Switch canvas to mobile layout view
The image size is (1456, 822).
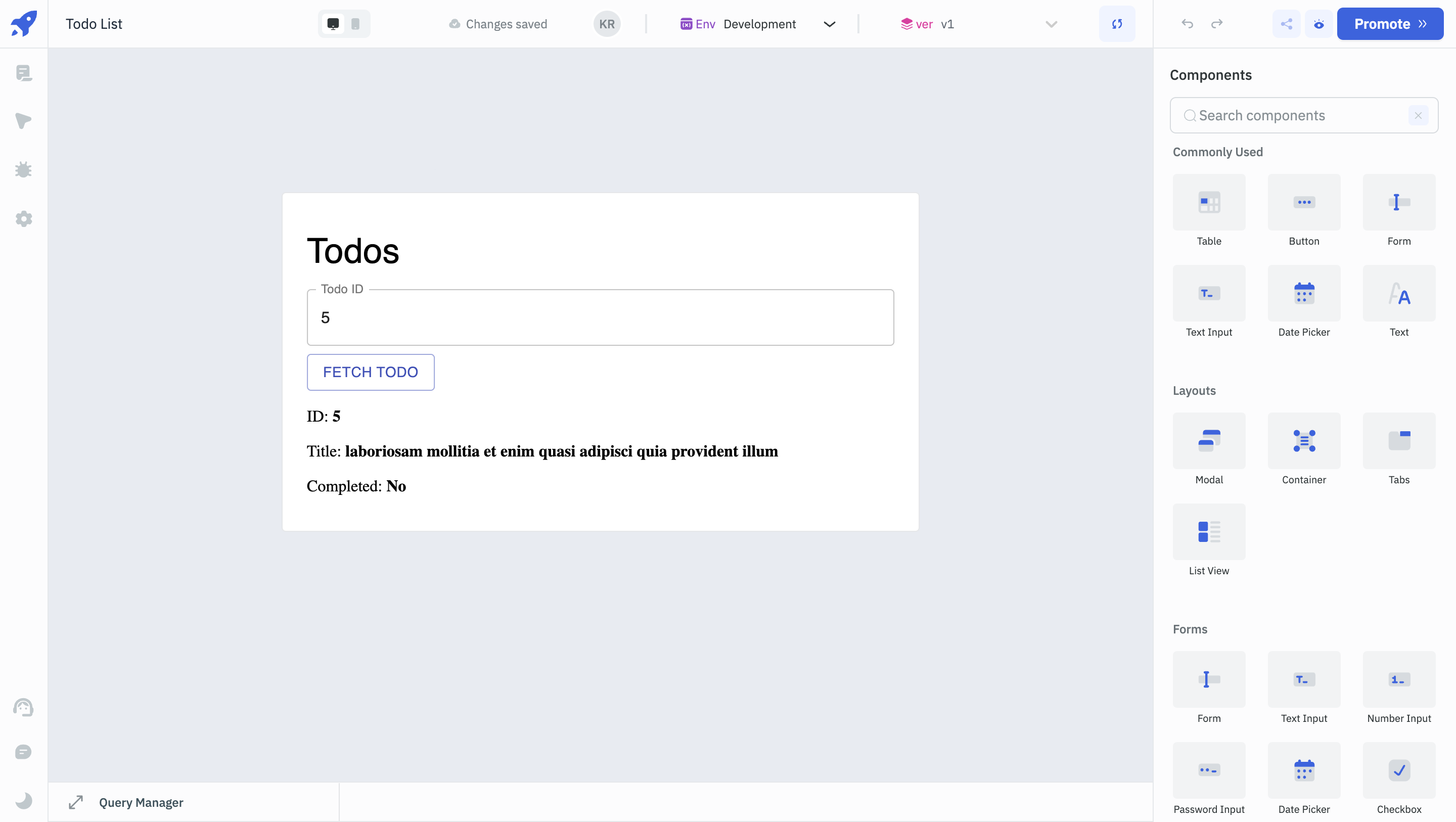(355, 24)
